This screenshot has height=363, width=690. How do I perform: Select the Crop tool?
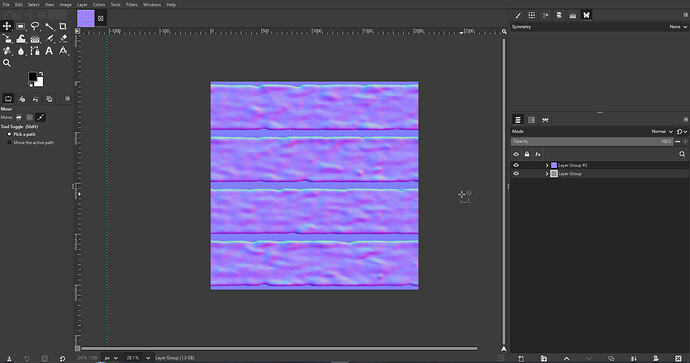tap(63, 26)
